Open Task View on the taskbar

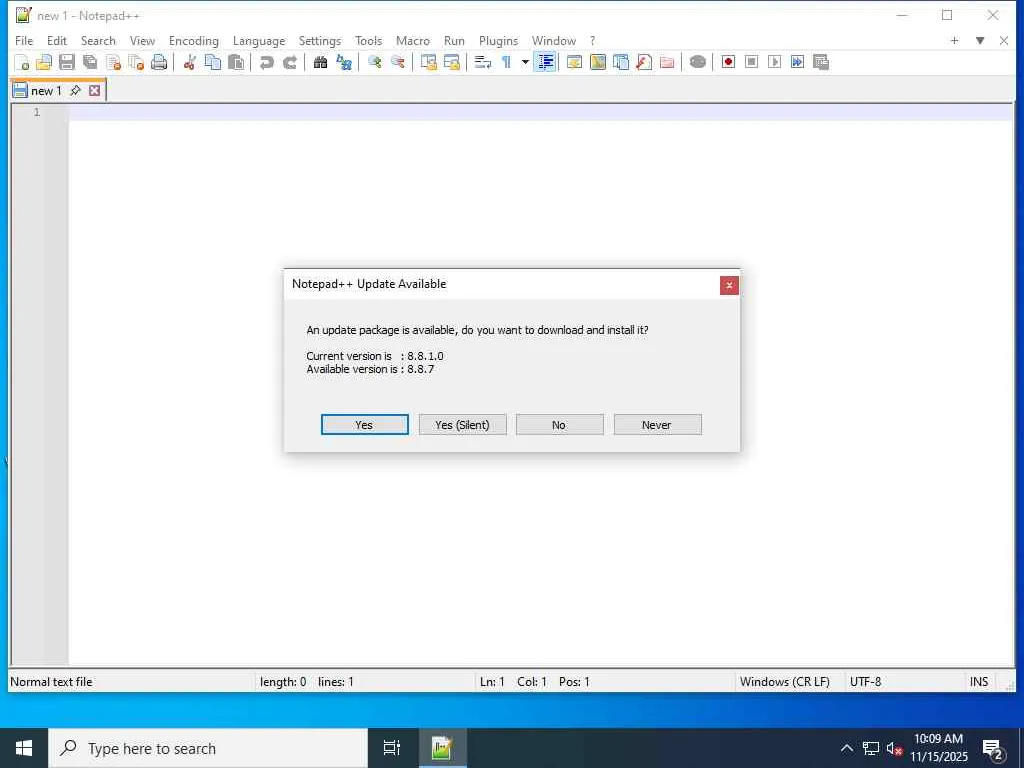(x=392, y=748)
